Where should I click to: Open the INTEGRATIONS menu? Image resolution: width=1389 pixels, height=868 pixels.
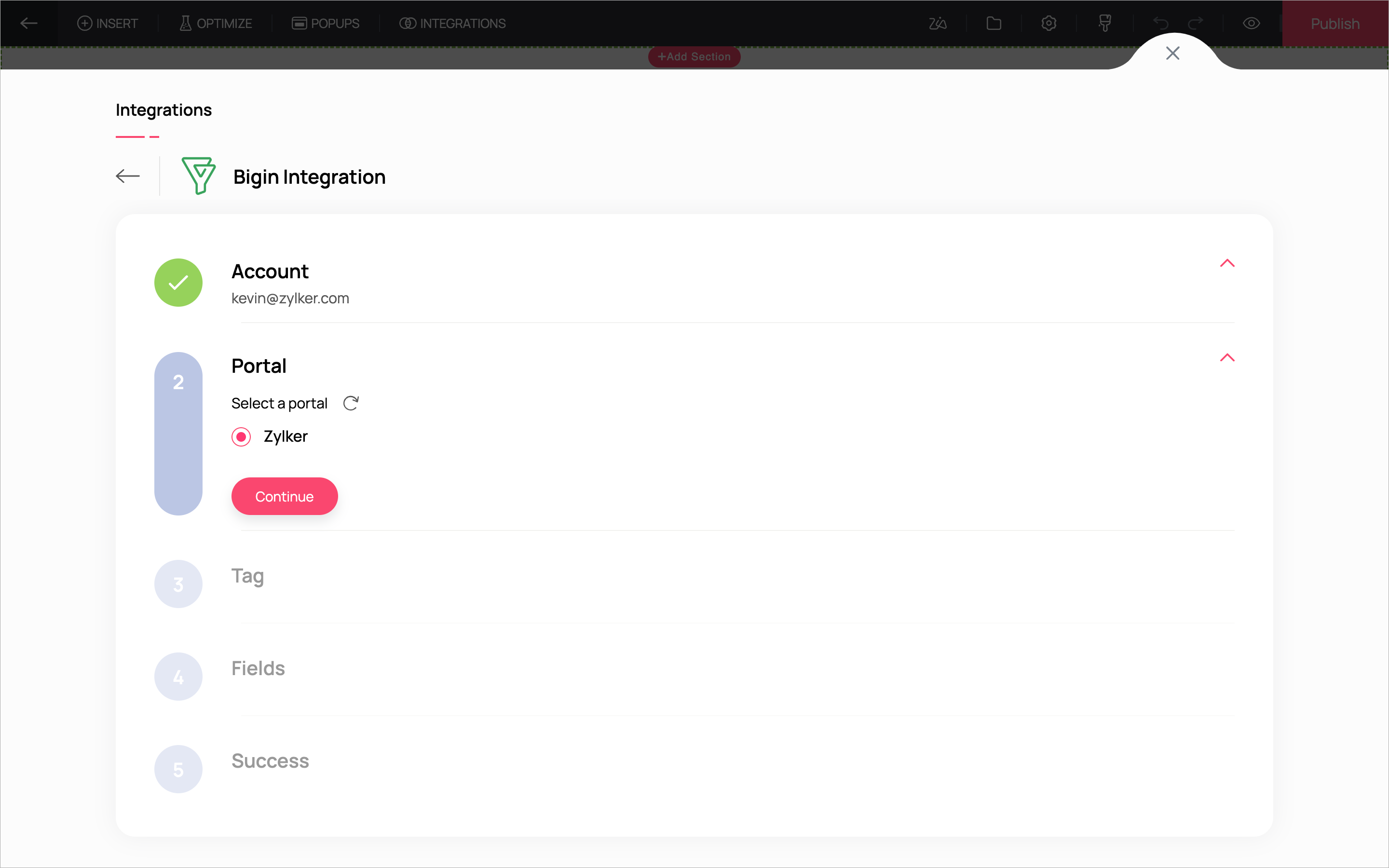453,24
